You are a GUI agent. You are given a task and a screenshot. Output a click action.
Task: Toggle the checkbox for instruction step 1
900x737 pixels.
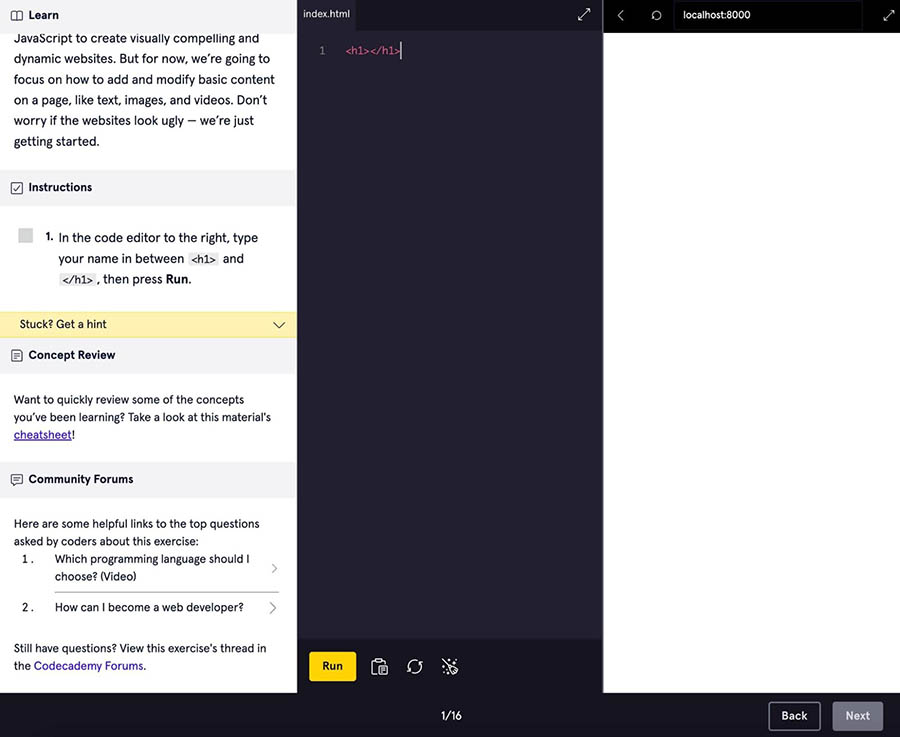click(x=26, y=236)
